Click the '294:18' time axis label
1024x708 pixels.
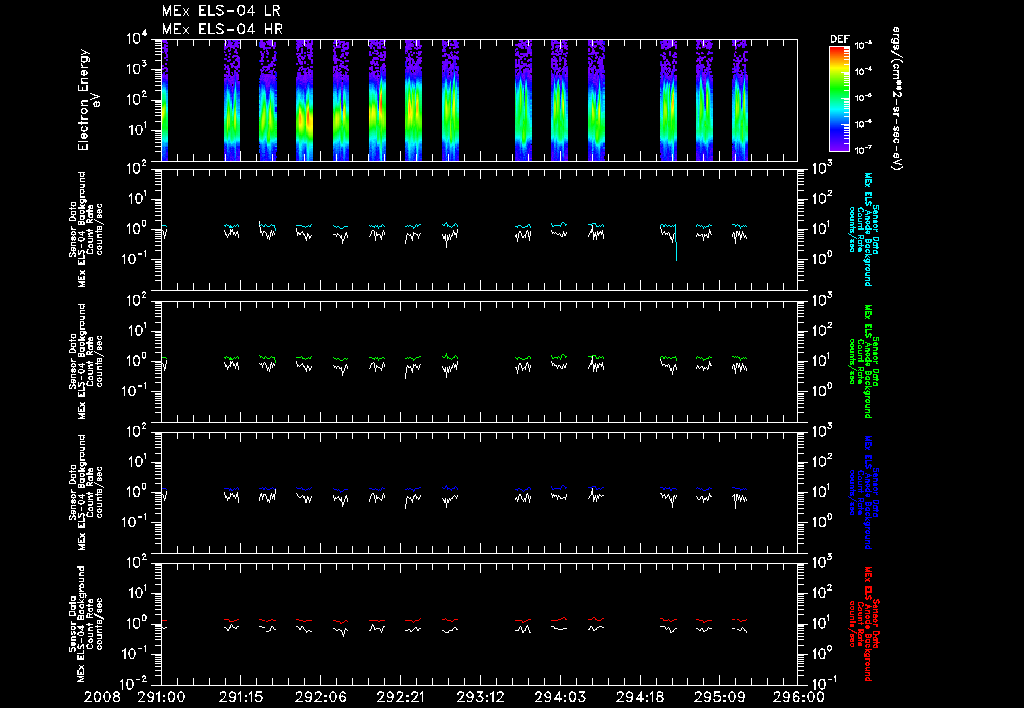point(639,697)
